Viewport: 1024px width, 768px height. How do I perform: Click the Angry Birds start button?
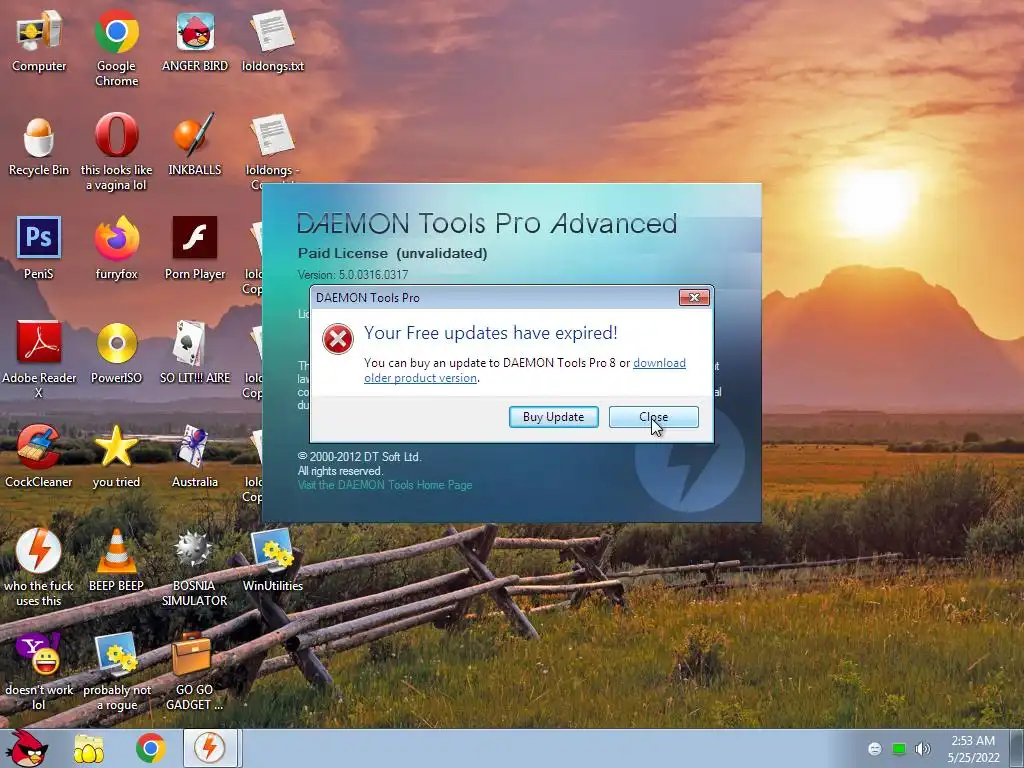tap(27, 748)
